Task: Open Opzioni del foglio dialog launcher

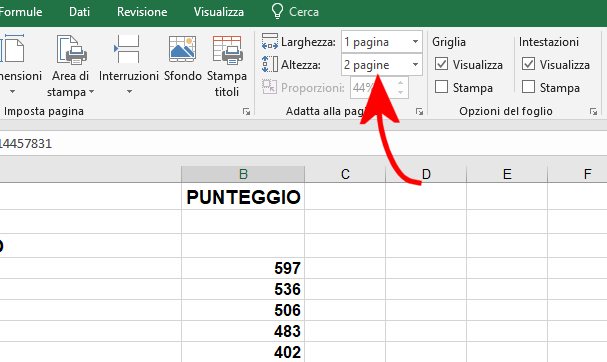Action: point(593,112)
